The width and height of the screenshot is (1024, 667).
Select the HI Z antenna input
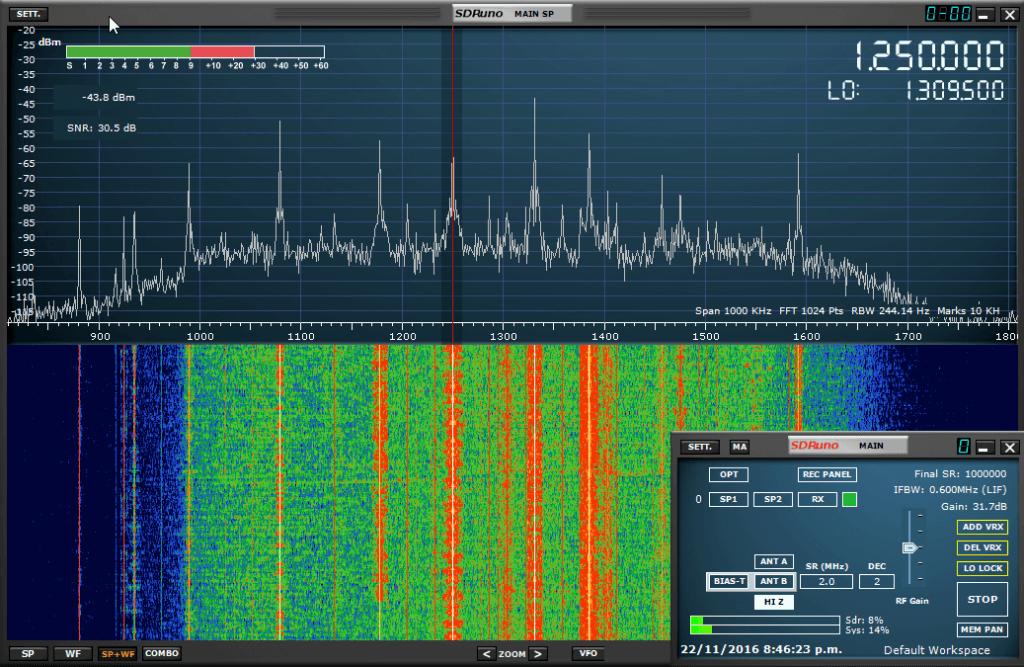point(772,602)
